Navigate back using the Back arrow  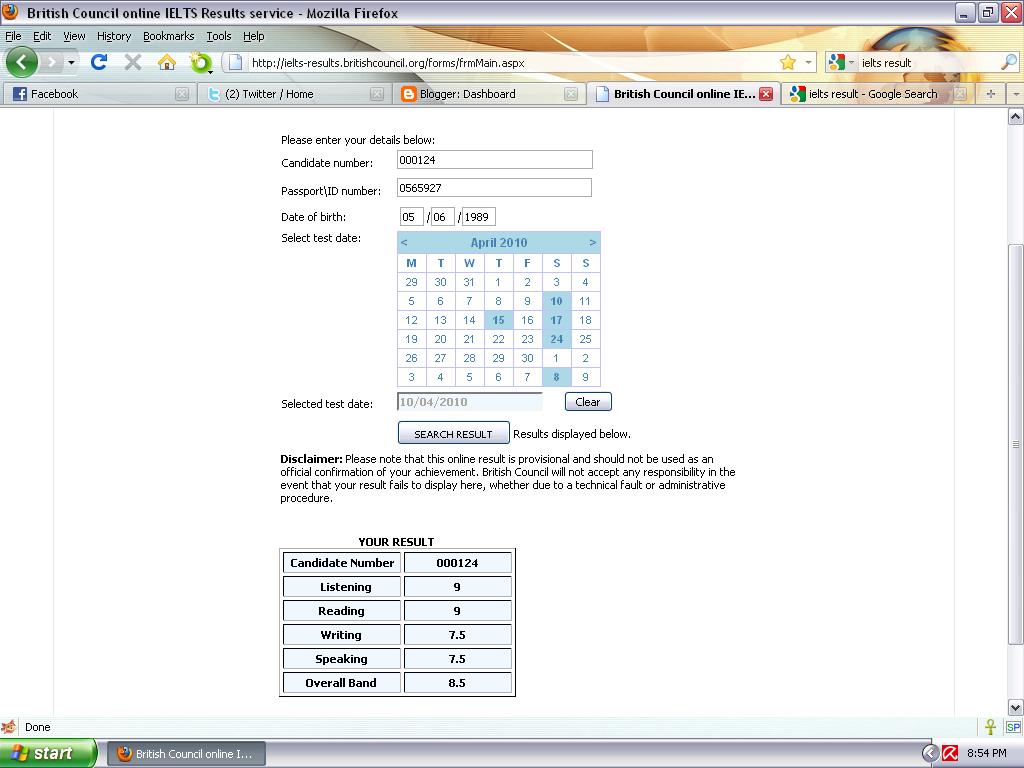click(22, 62)
